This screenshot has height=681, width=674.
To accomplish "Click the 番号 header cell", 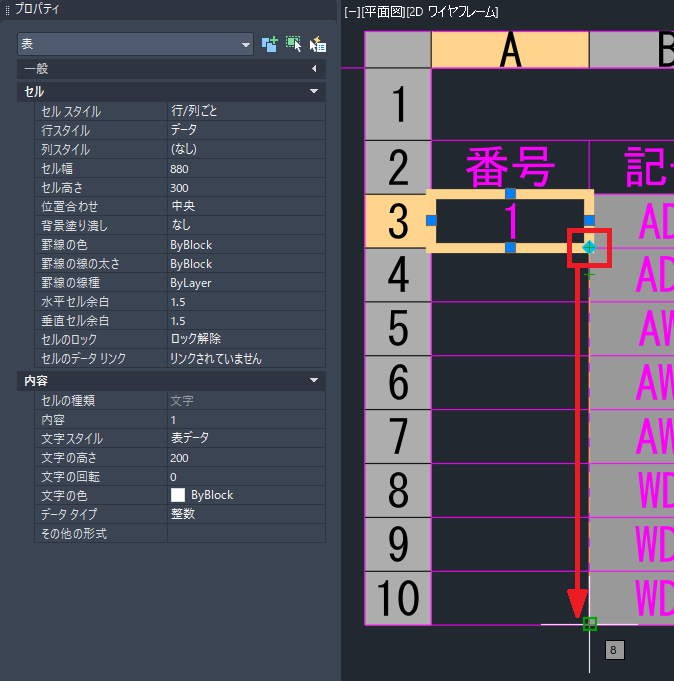I will 510,168.
